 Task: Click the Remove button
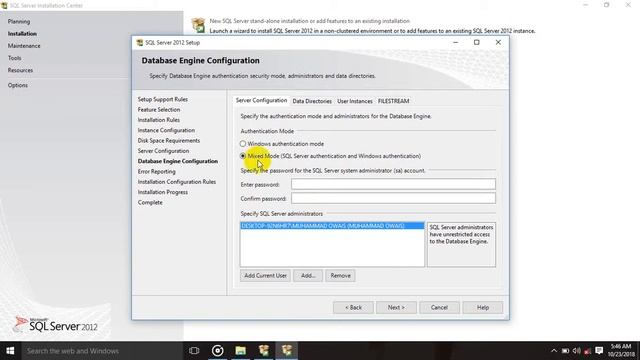340,276
